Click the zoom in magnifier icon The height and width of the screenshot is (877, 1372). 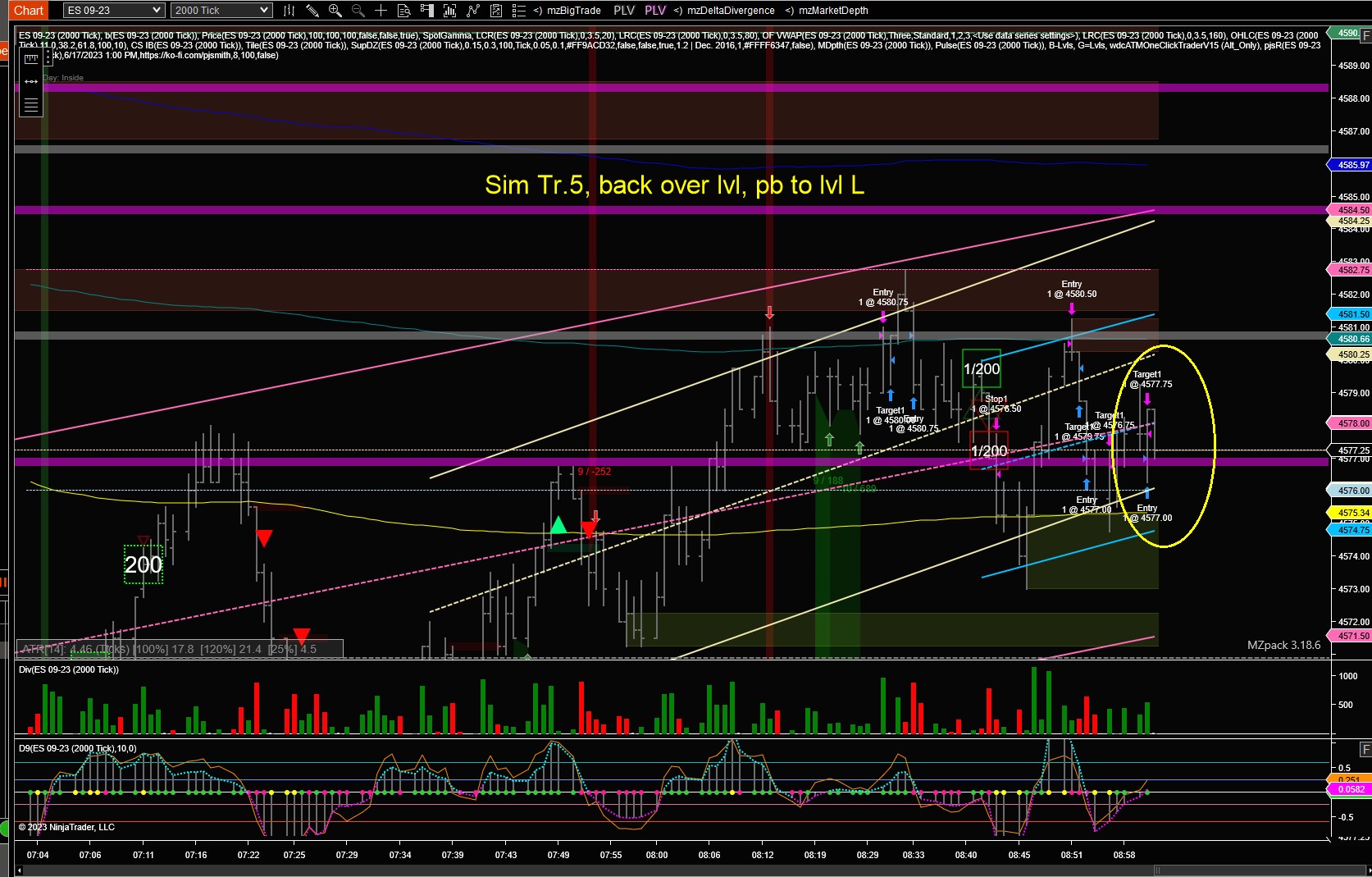(x=335, y=11)
